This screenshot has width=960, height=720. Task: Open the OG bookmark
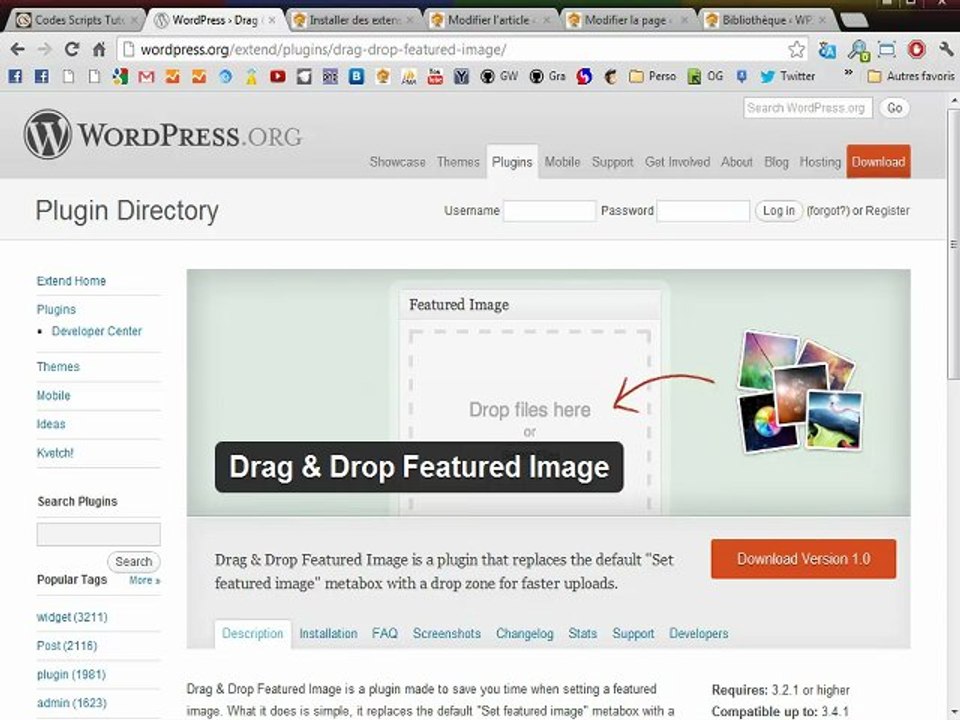pos(705,76)
